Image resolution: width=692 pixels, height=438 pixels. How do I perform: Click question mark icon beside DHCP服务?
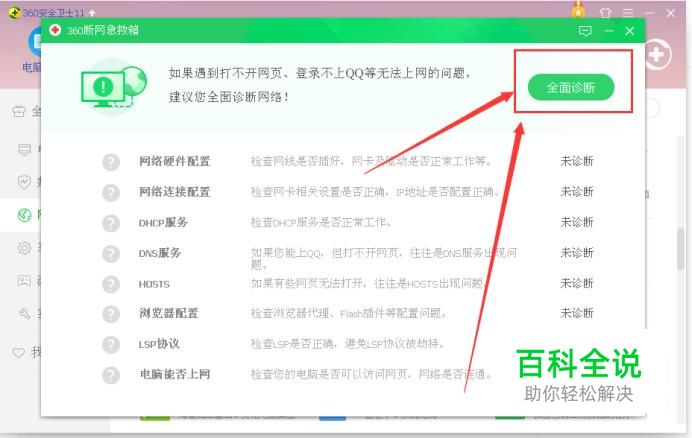tap(111, 223)
